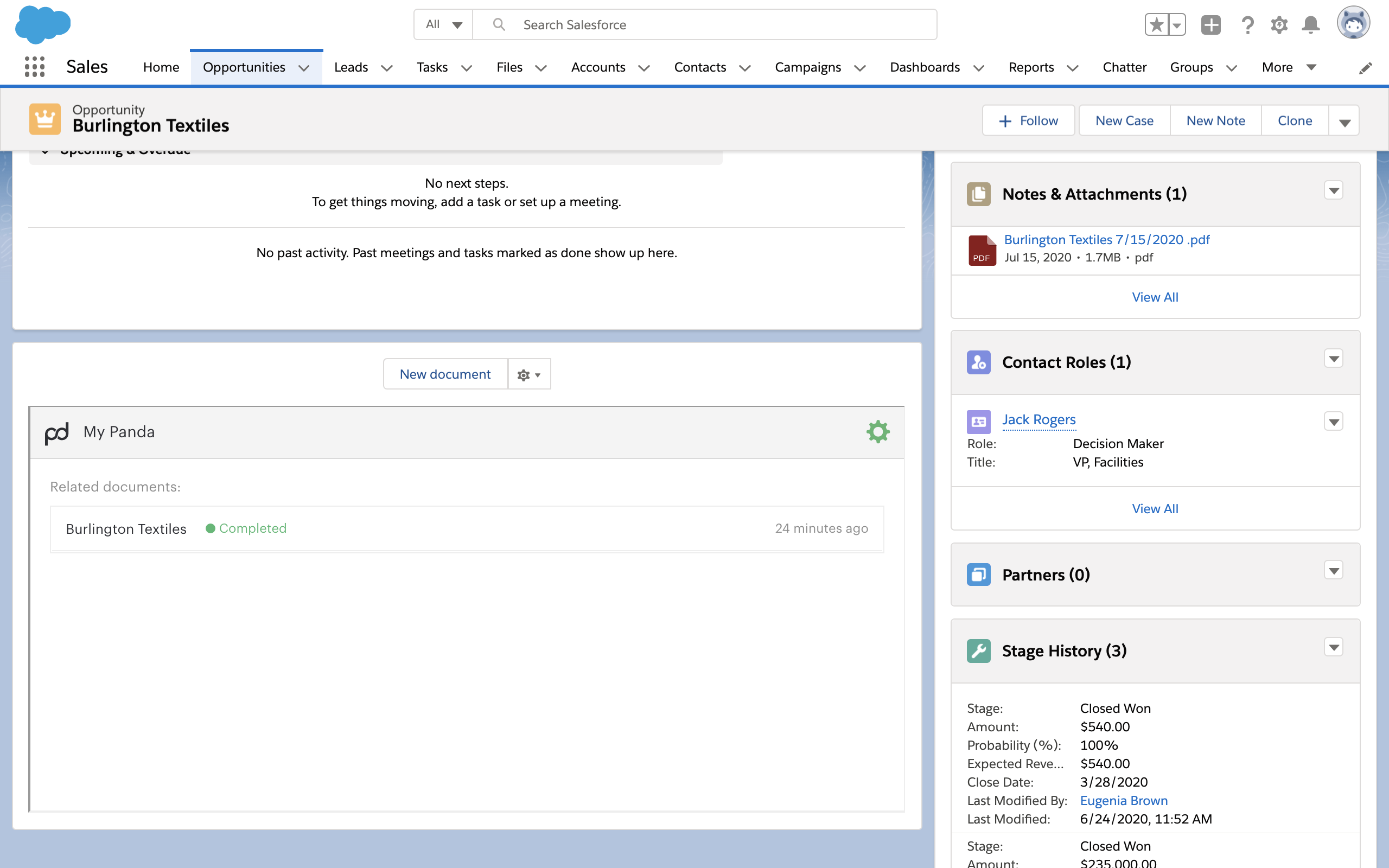Click the global actions plus icon

point(1211,25)
